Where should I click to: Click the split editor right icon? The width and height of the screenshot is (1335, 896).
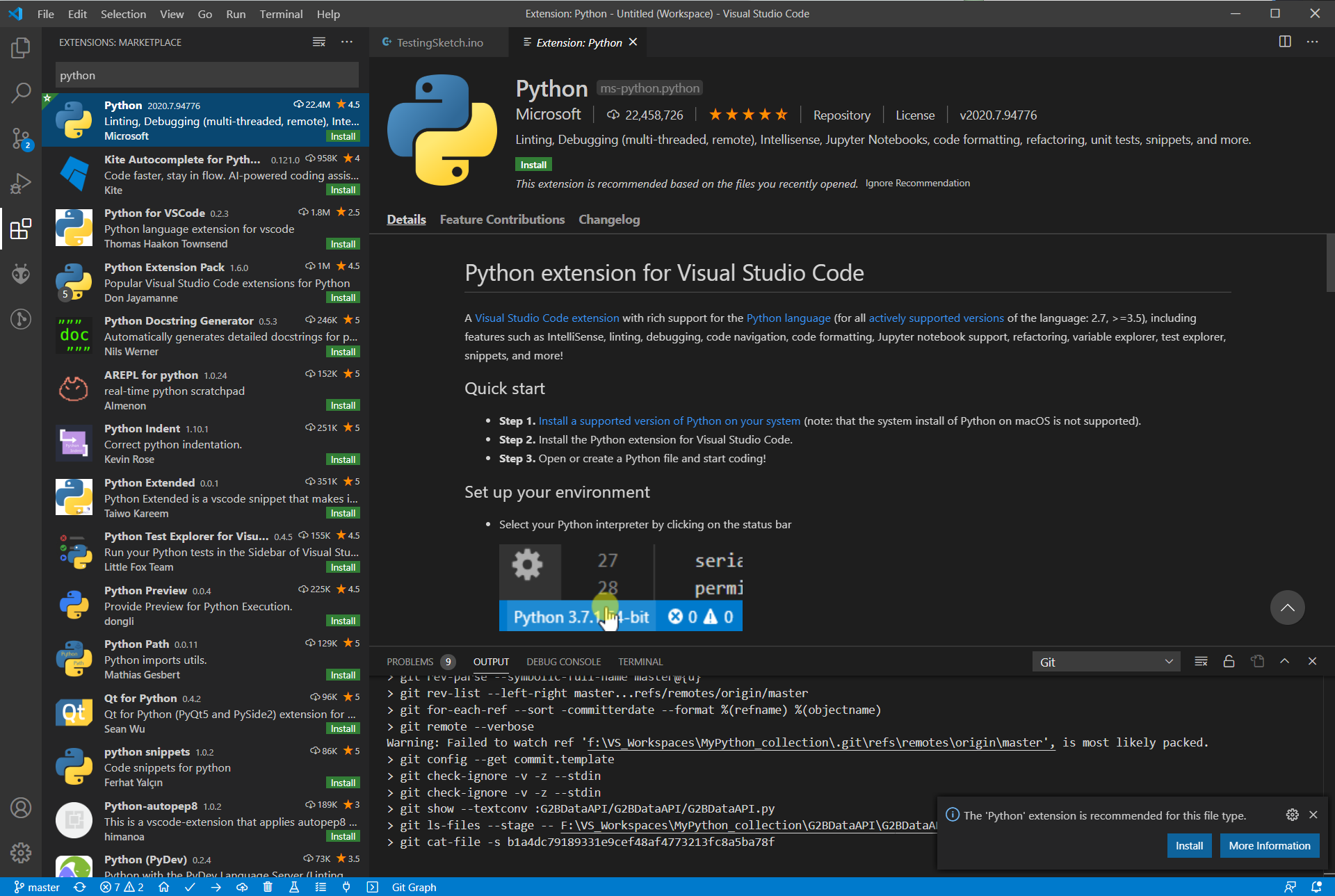click(x=1285, y=42)
